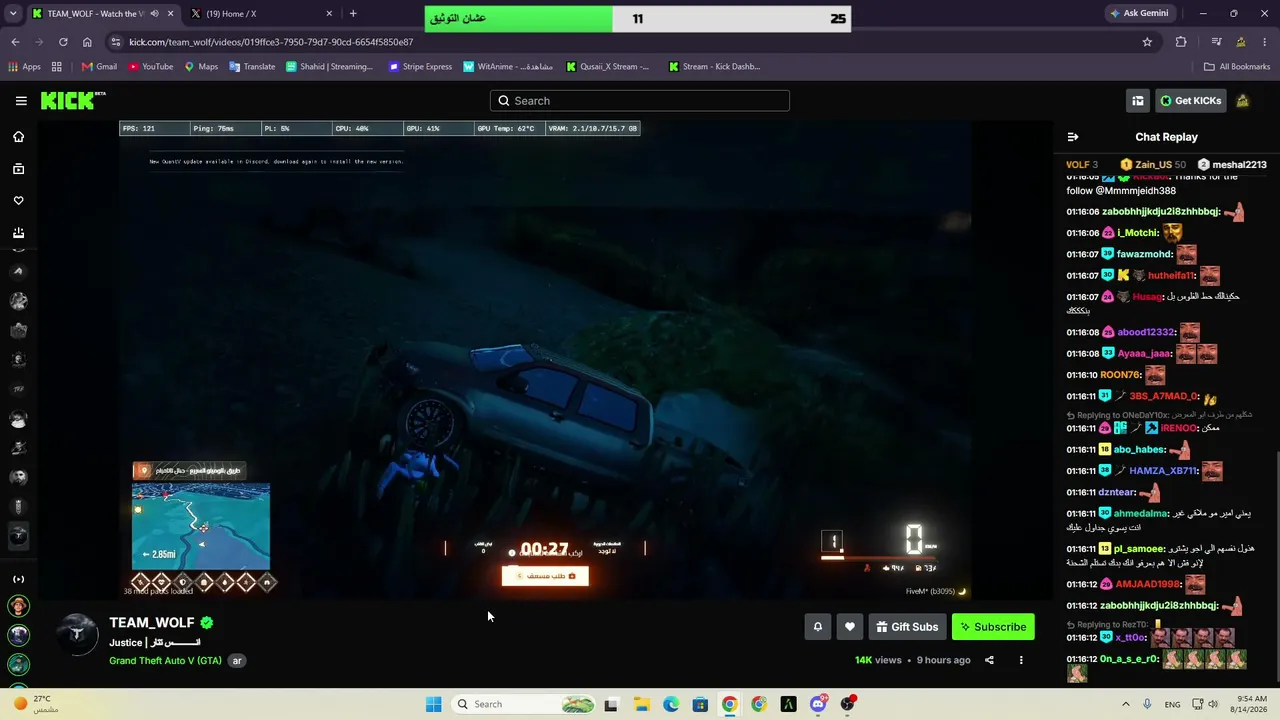Bookmark this page with the star
This screenshot has width=1280, height=720.
point(1147,42)
